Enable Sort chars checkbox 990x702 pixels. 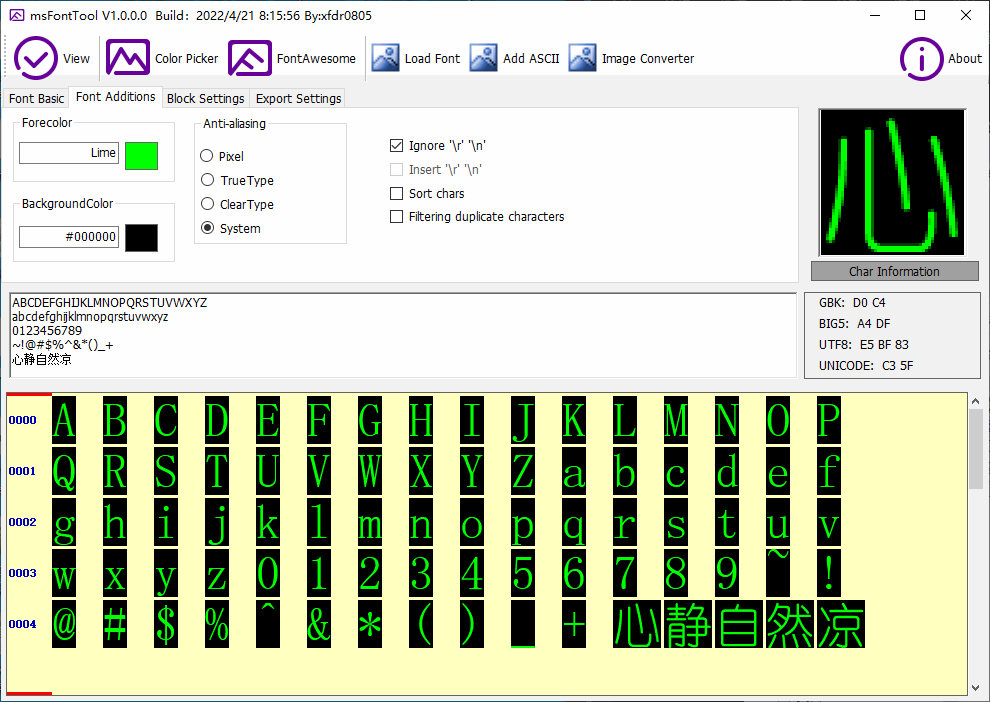pos(397,193)
